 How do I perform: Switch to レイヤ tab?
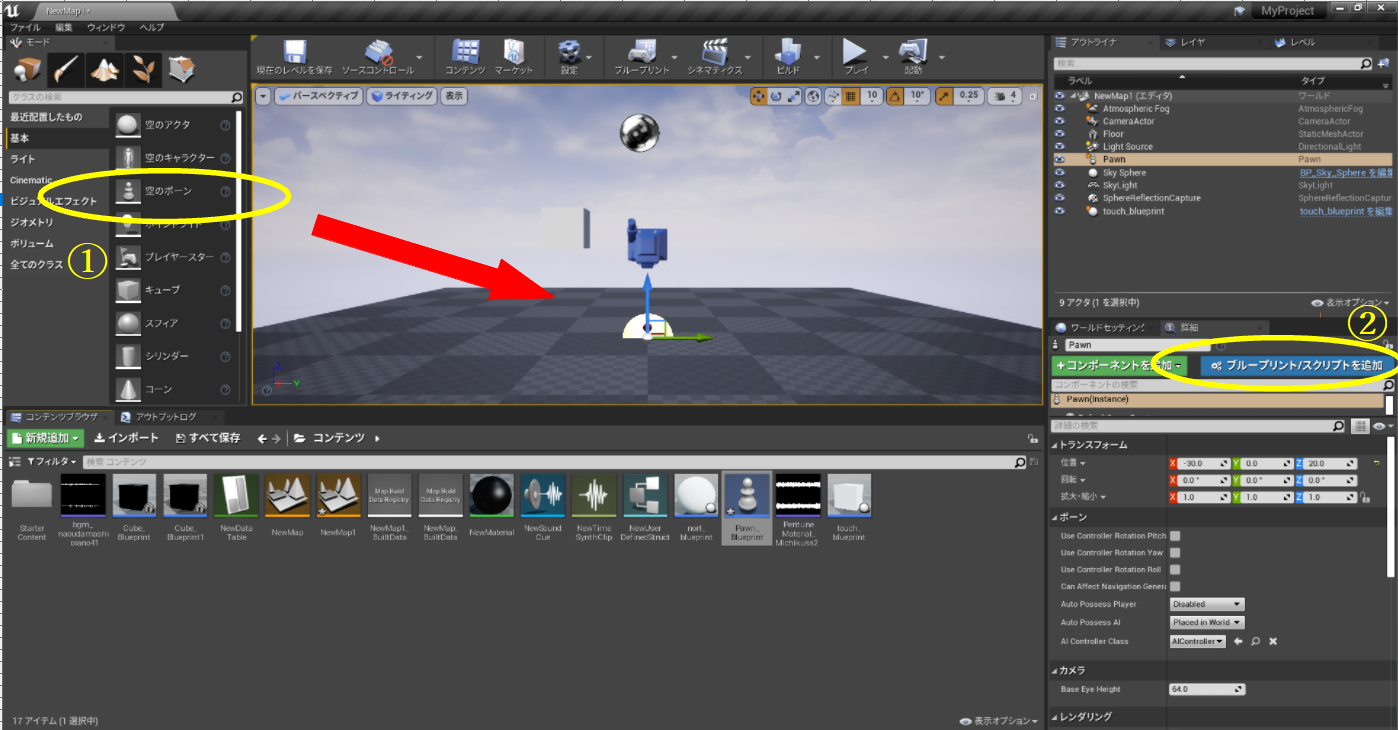[x=1192, y=43]
